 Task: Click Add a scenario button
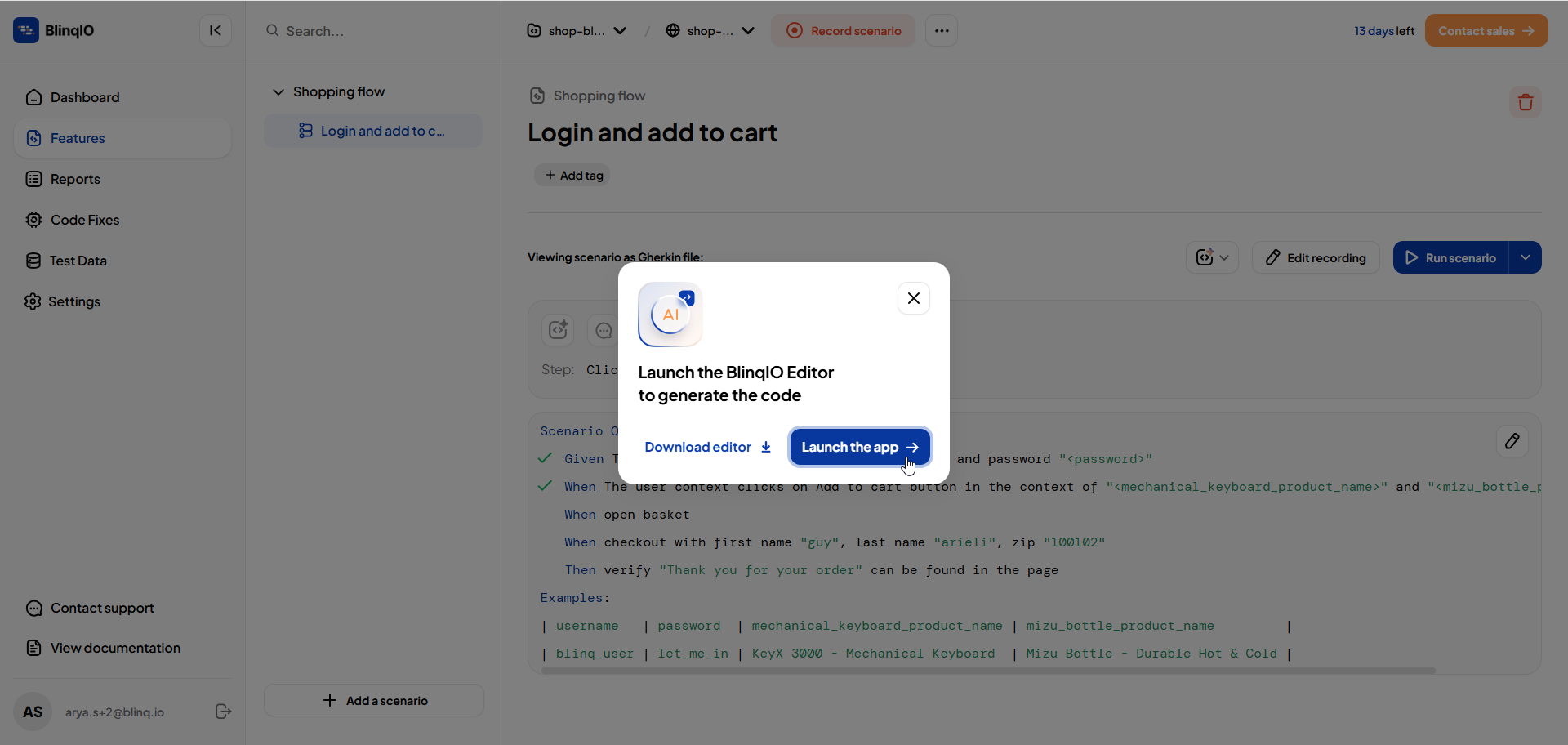[374, 700]
